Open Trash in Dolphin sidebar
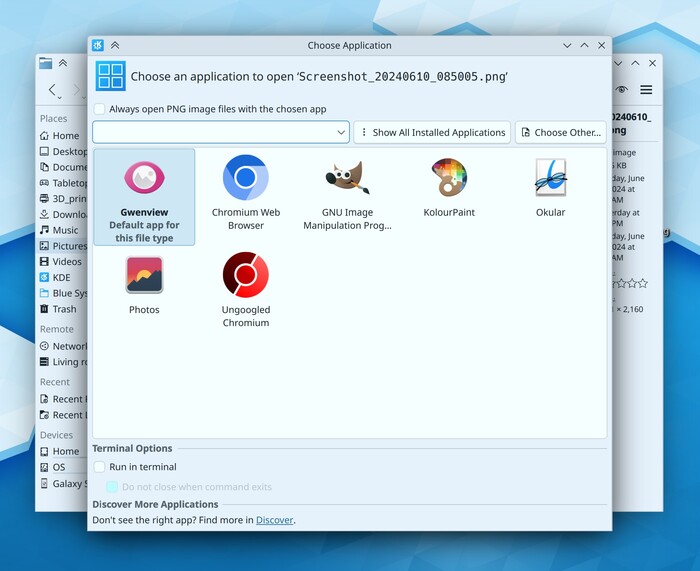 [63, 309]
